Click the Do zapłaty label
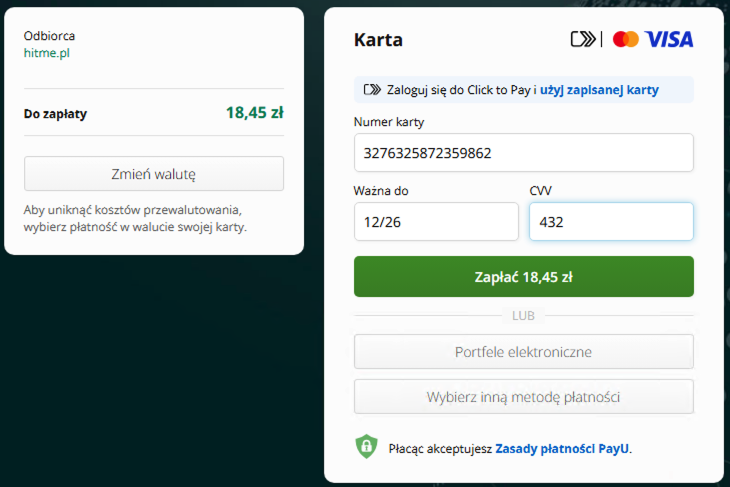Screen dimensions: 730x487 (x=55, y=113)
